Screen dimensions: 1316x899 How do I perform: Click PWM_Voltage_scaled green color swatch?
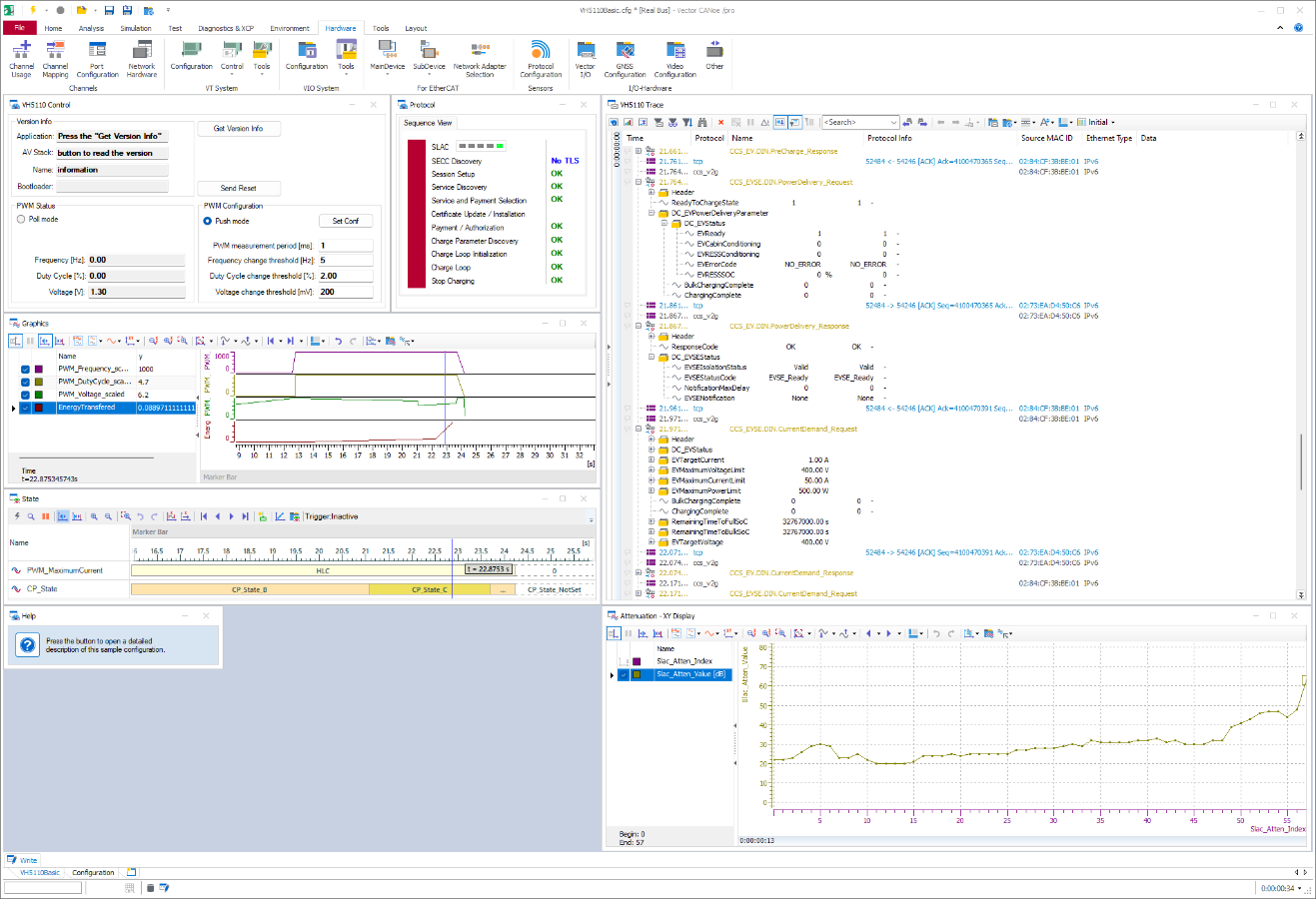[39, 395]
